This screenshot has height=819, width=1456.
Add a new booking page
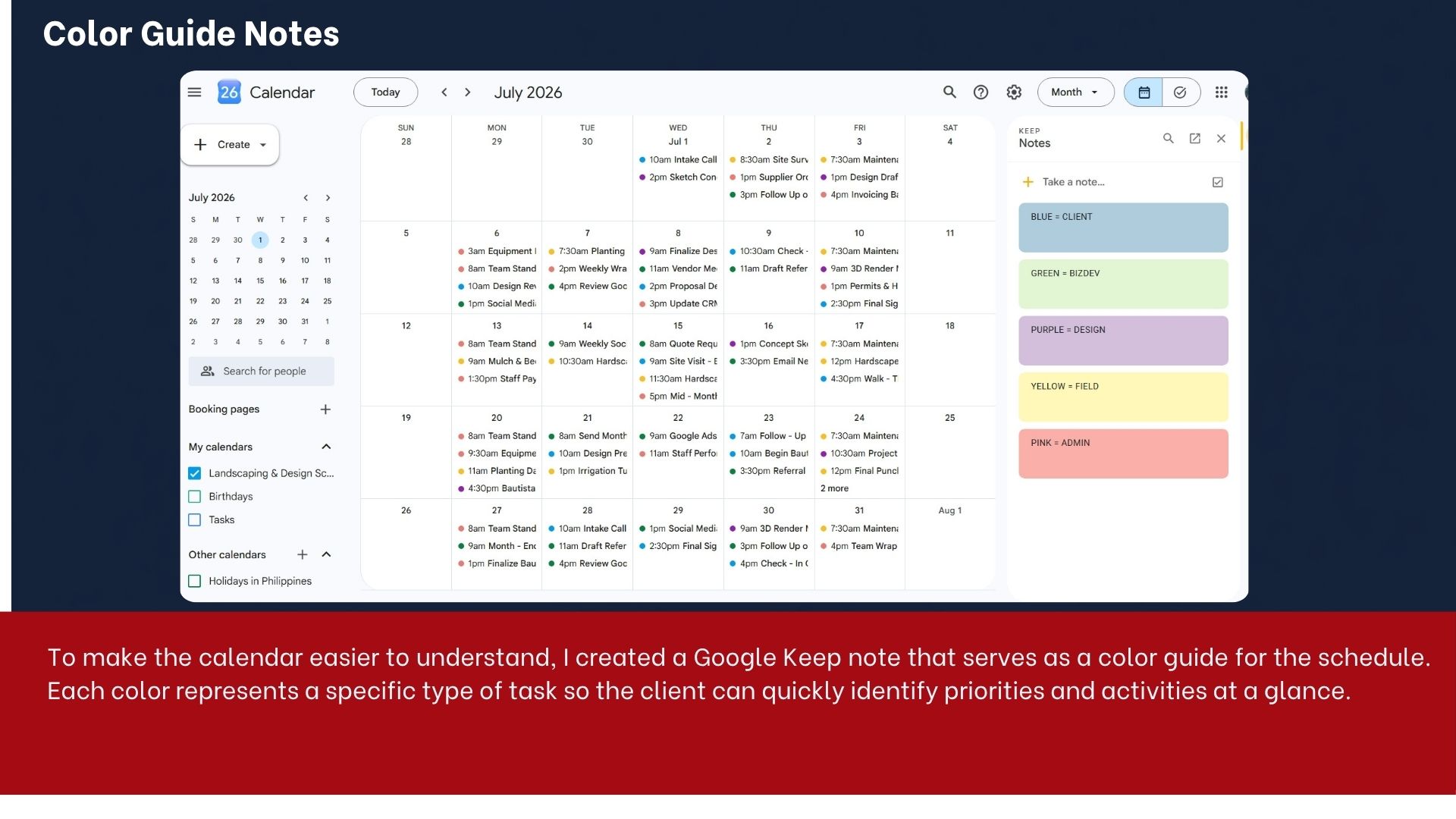click(x=325, y=409)
